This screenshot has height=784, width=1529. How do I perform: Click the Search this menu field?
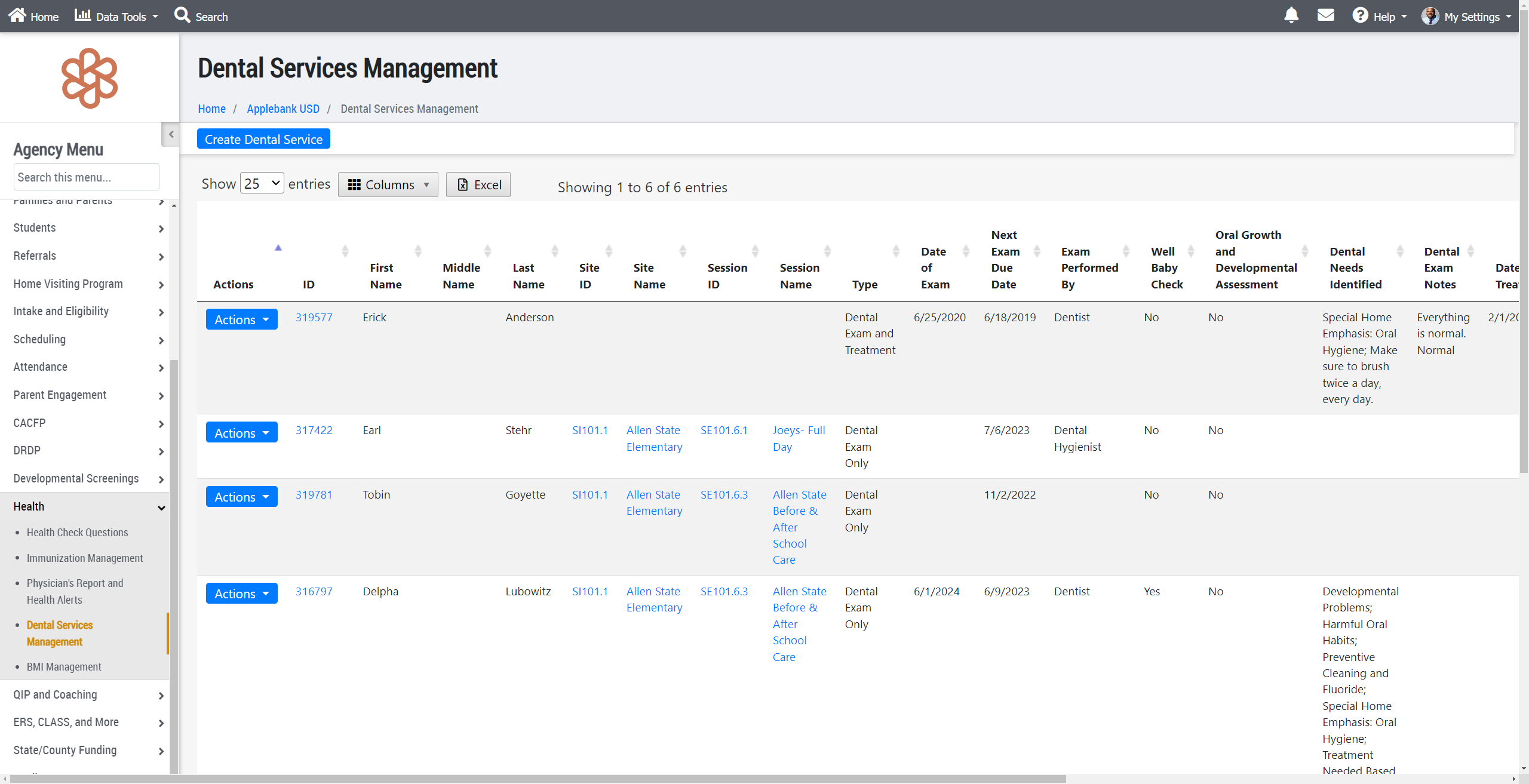86,177
